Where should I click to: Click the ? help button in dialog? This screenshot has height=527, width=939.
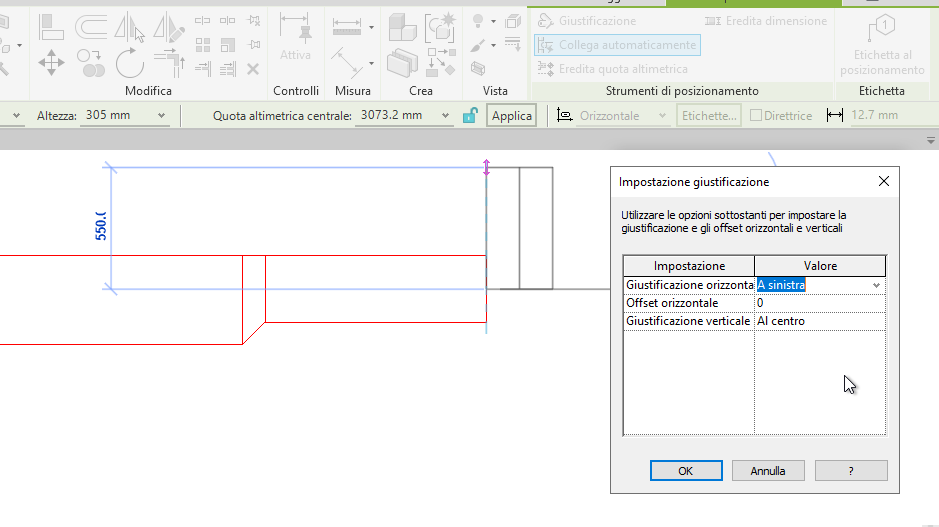click(x=851, y=471)
